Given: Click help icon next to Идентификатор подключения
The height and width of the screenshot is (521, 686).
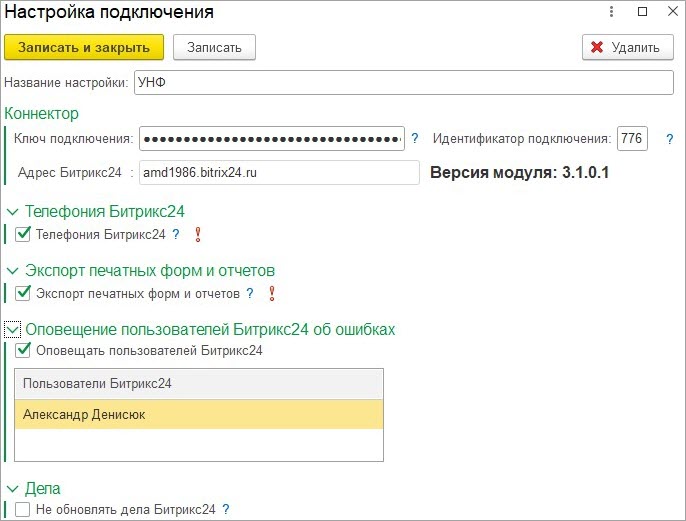Looking at the screenshot, I should click(669, 139).
